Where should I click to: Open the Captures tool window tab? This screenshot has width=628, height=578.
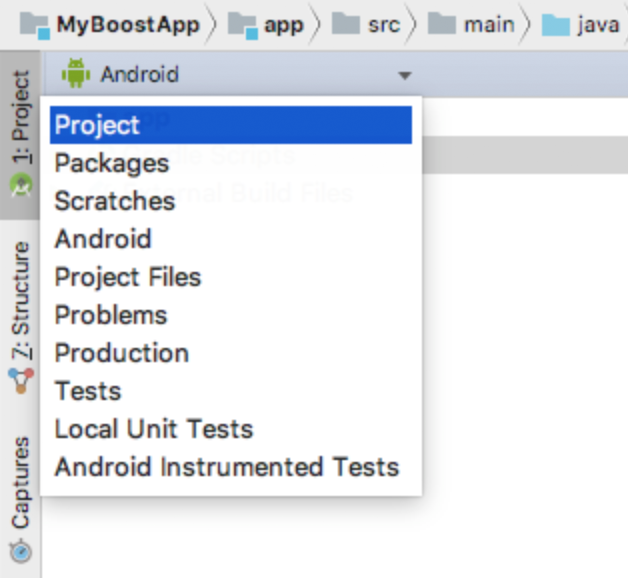pos(20,500)
